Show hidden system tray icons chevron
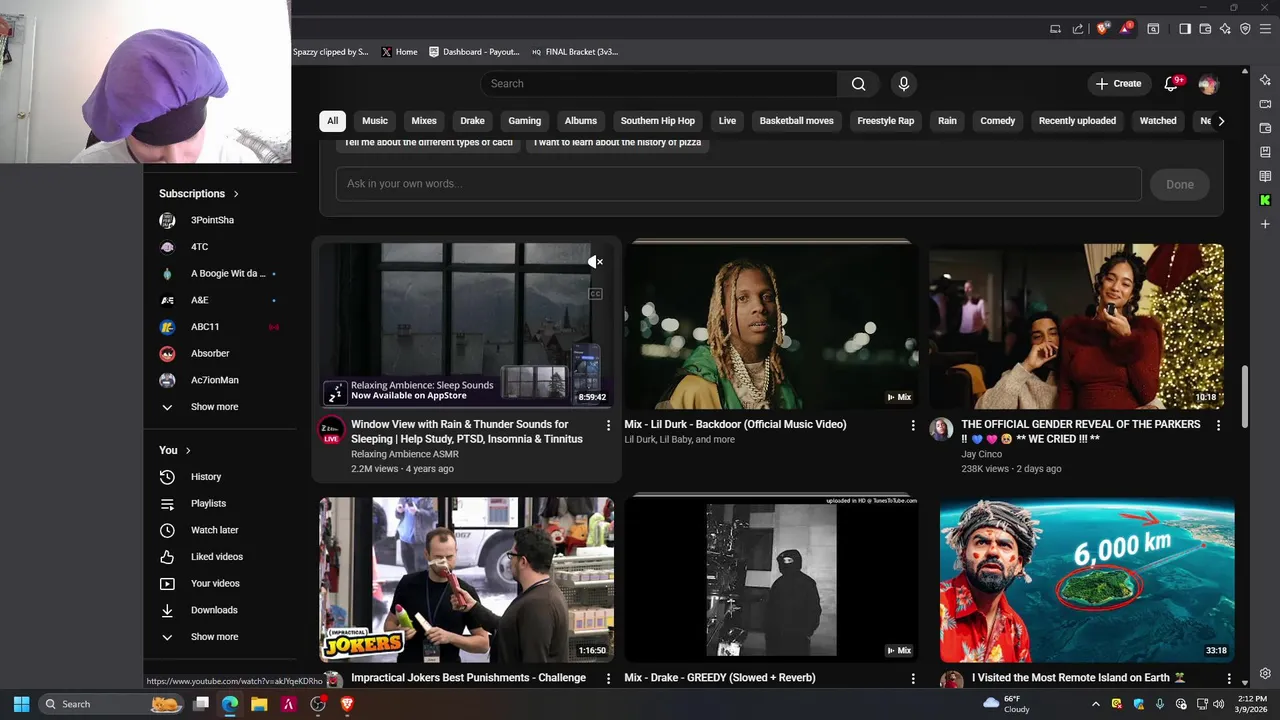 click(x=1096, y=704)
